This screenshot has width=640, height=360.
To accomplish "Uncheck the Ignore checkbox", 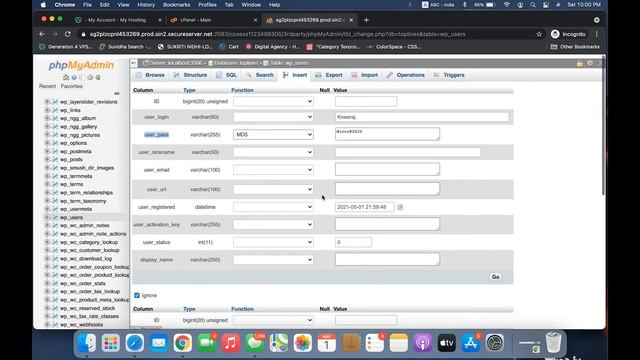I will click(137, 295).
